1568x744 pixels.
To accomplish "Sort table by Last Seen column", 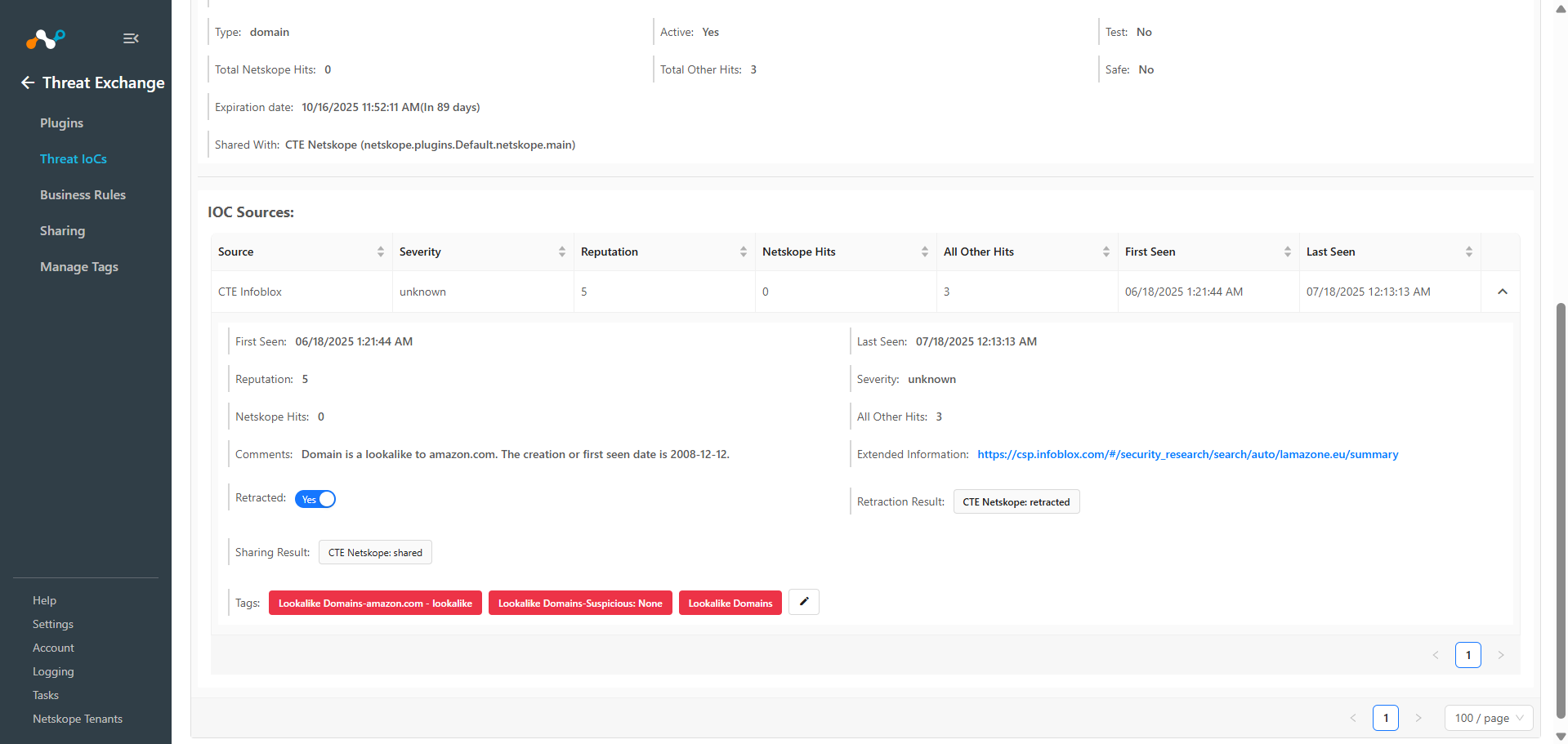I will [1469, 252].
